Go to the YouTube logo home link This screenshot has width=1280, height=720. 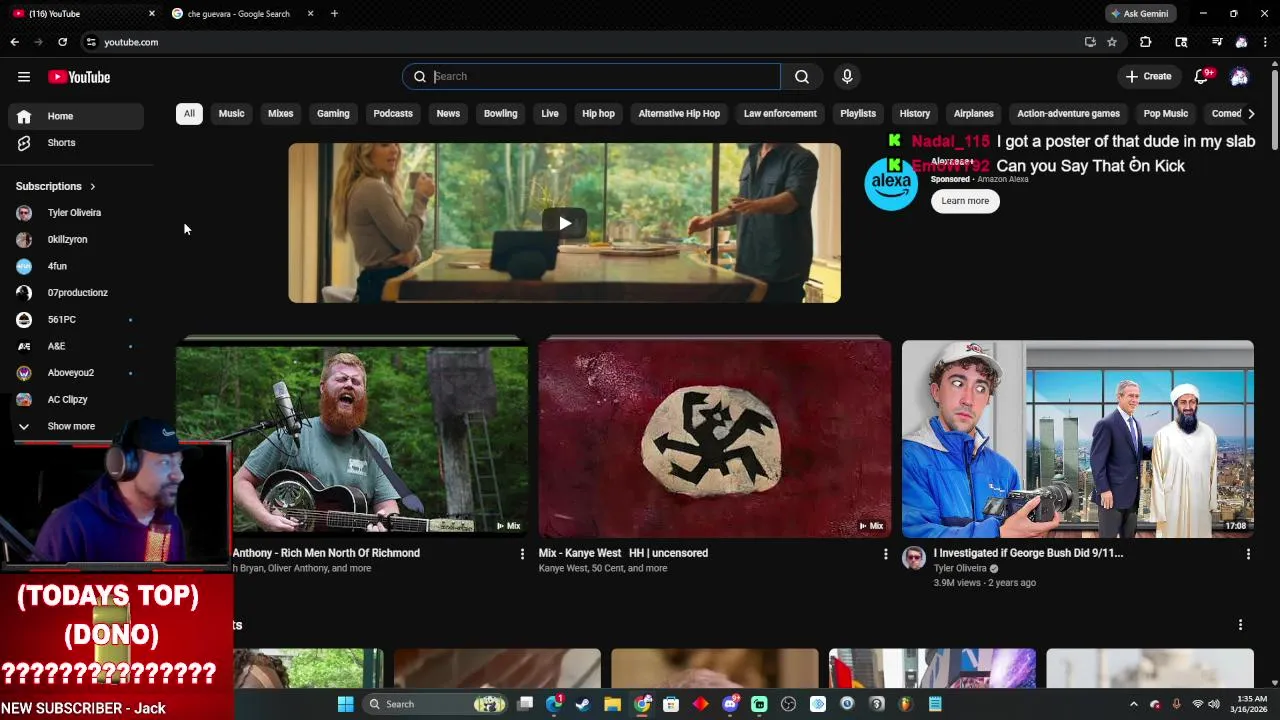click(79, 77)
